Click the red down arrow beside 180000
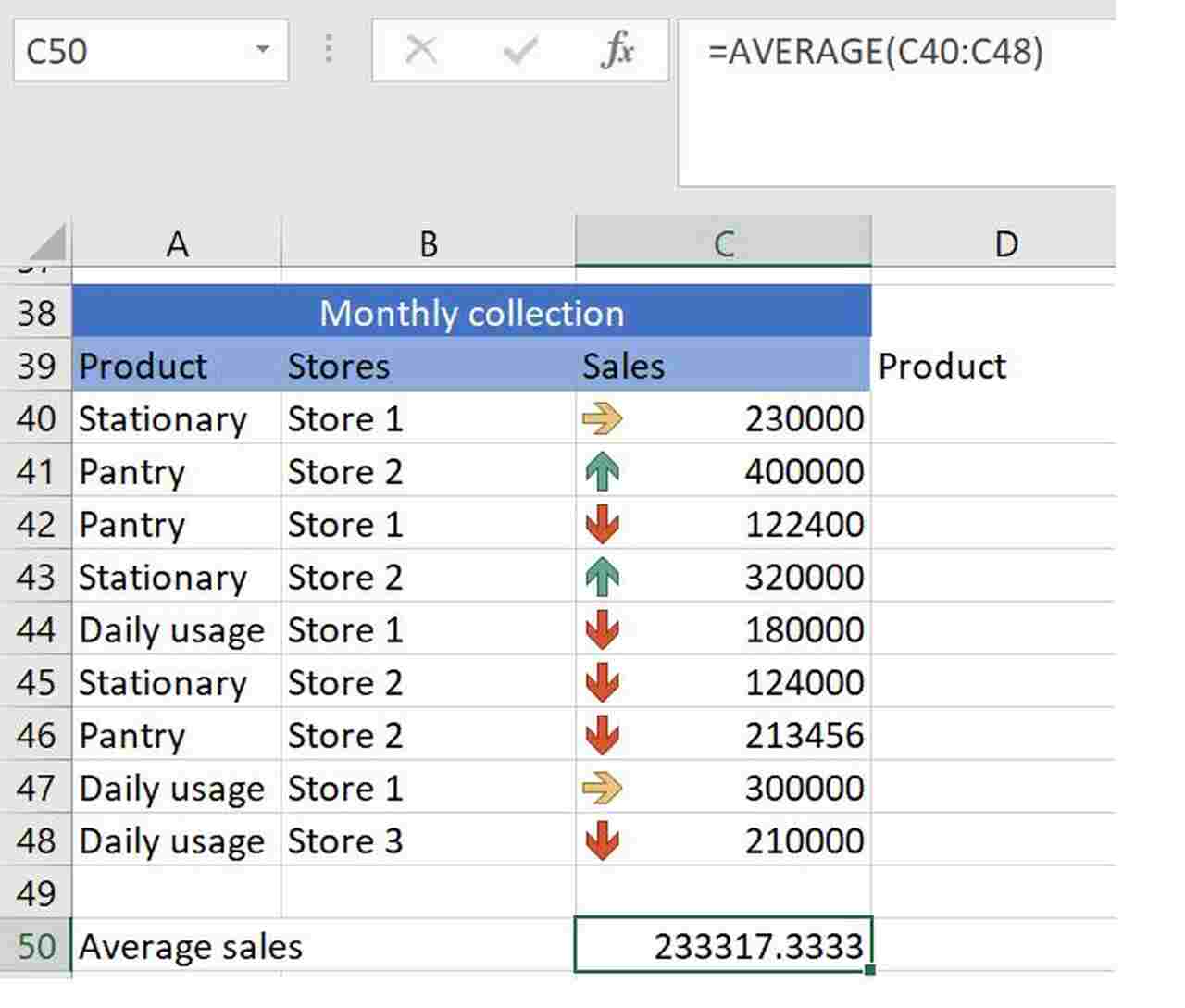Image resolution: width=1185 pixels, height=1008 pixels. pyautogui.click(x=604, y=629)
